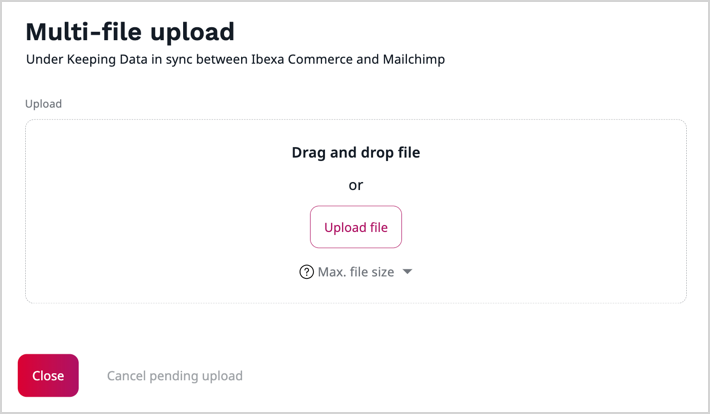Viewport: 710px width, 414px height.
Task: Click the "or" text in drop zone
Action: (x=355, y=185)
